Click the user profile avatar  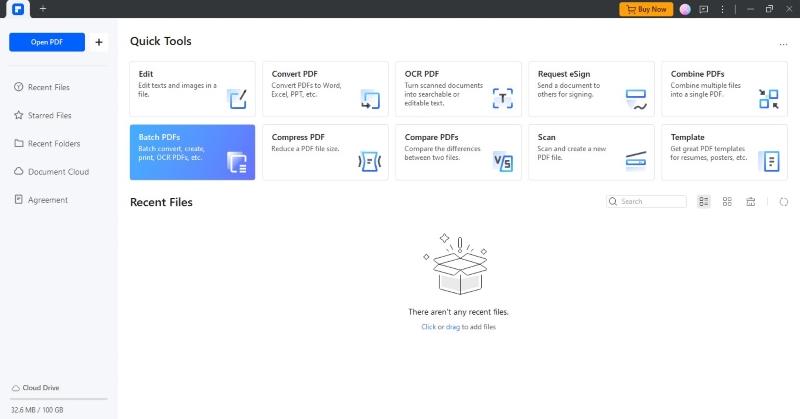685,9
